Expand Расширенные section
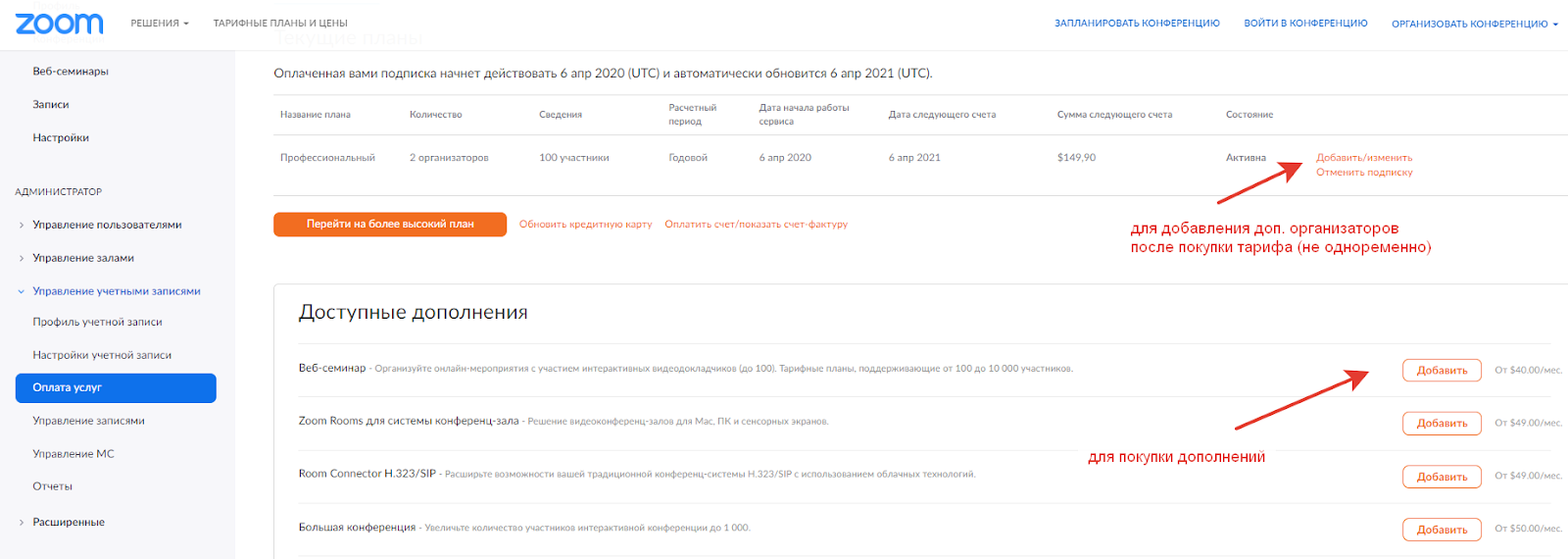This screenshot has width=1568, height=559. pos(69,523)
